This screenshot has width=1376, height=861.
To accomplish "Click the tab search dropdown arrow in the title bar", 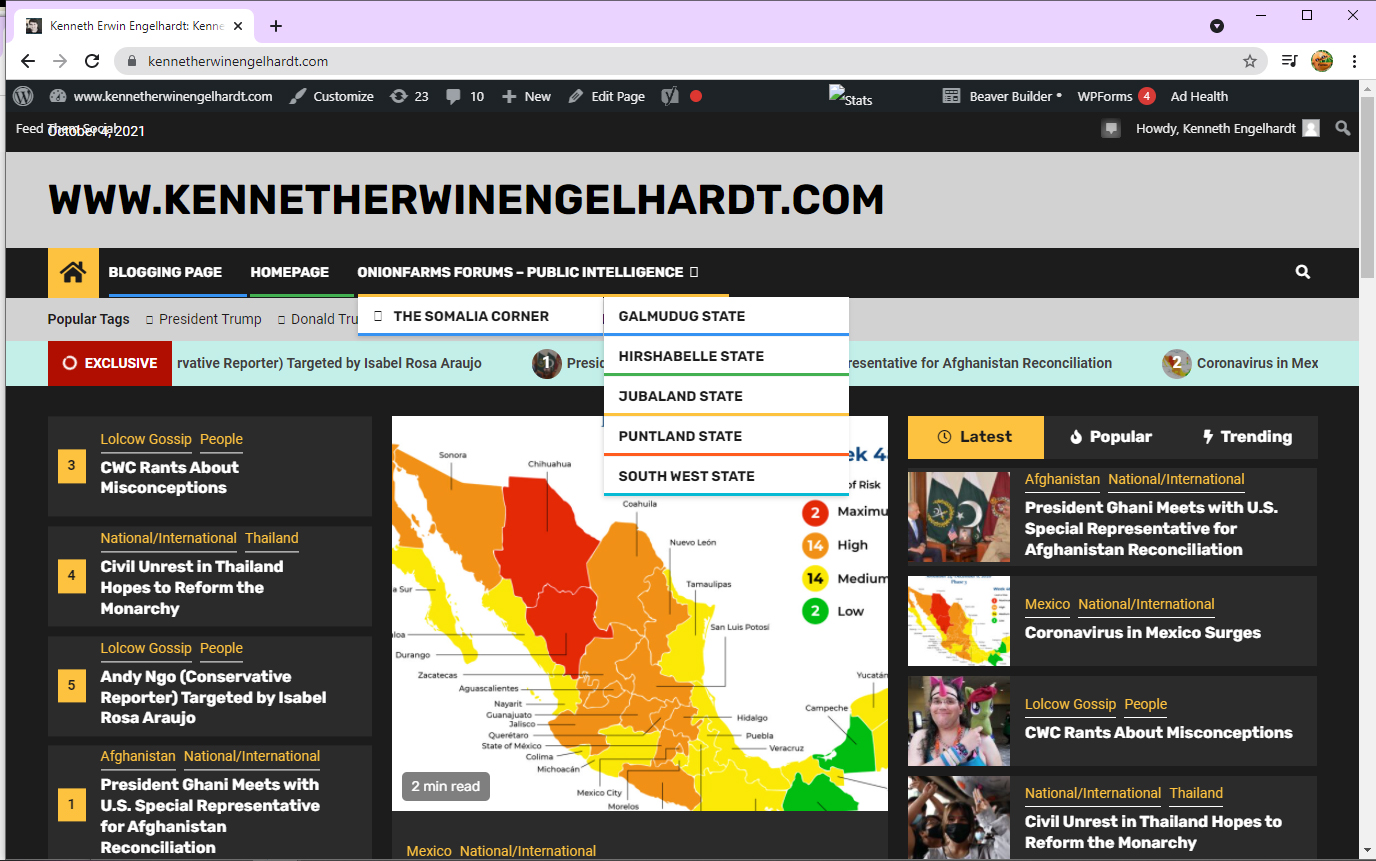I will point(1217,26).
